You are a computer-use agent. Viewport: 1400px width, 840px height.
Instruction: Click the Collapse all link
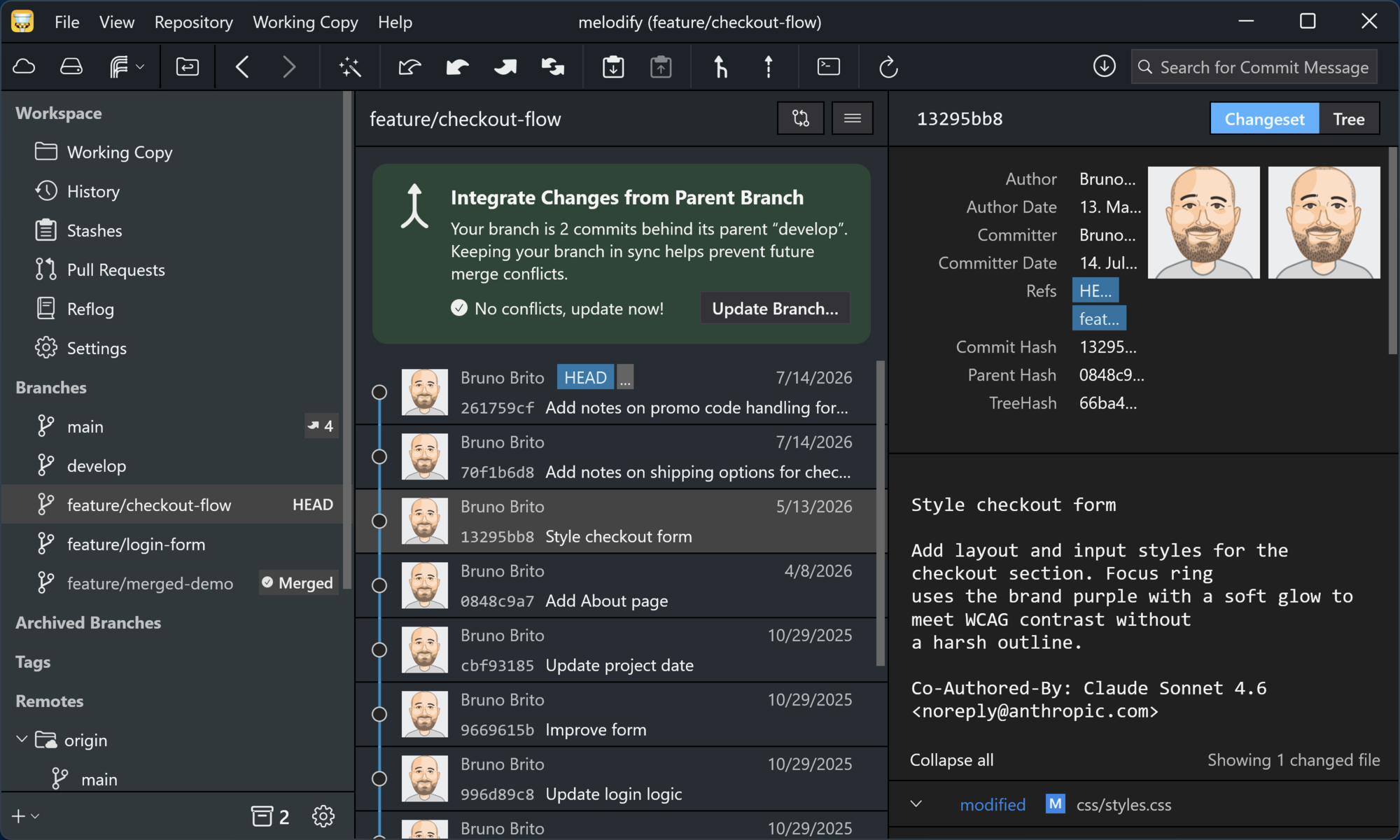click(951, 759)
